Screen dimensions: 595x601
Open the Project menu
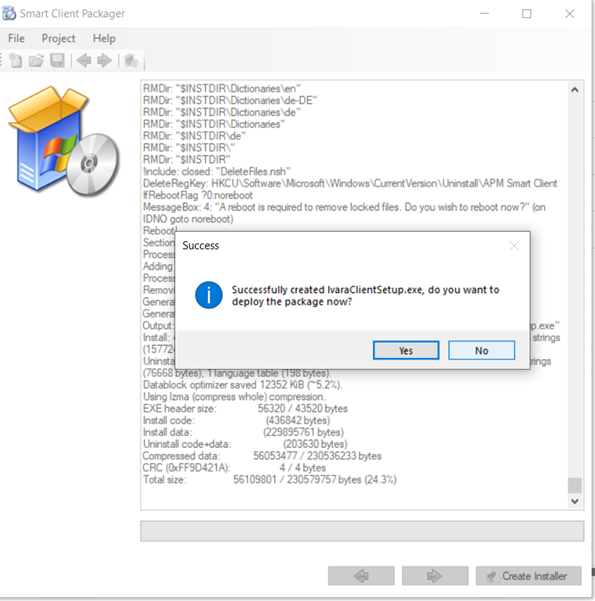pyautogui.click(x=58, y=38)
